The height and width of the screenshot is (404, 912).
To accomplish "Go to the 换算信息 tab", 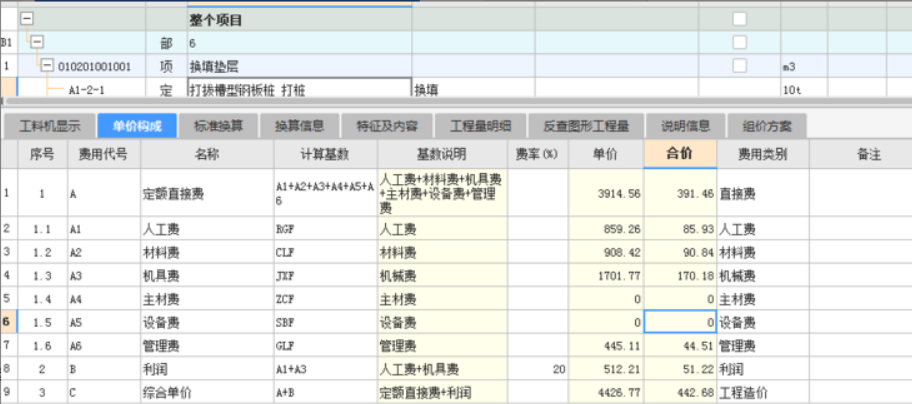I will click(x=300, y=126).
